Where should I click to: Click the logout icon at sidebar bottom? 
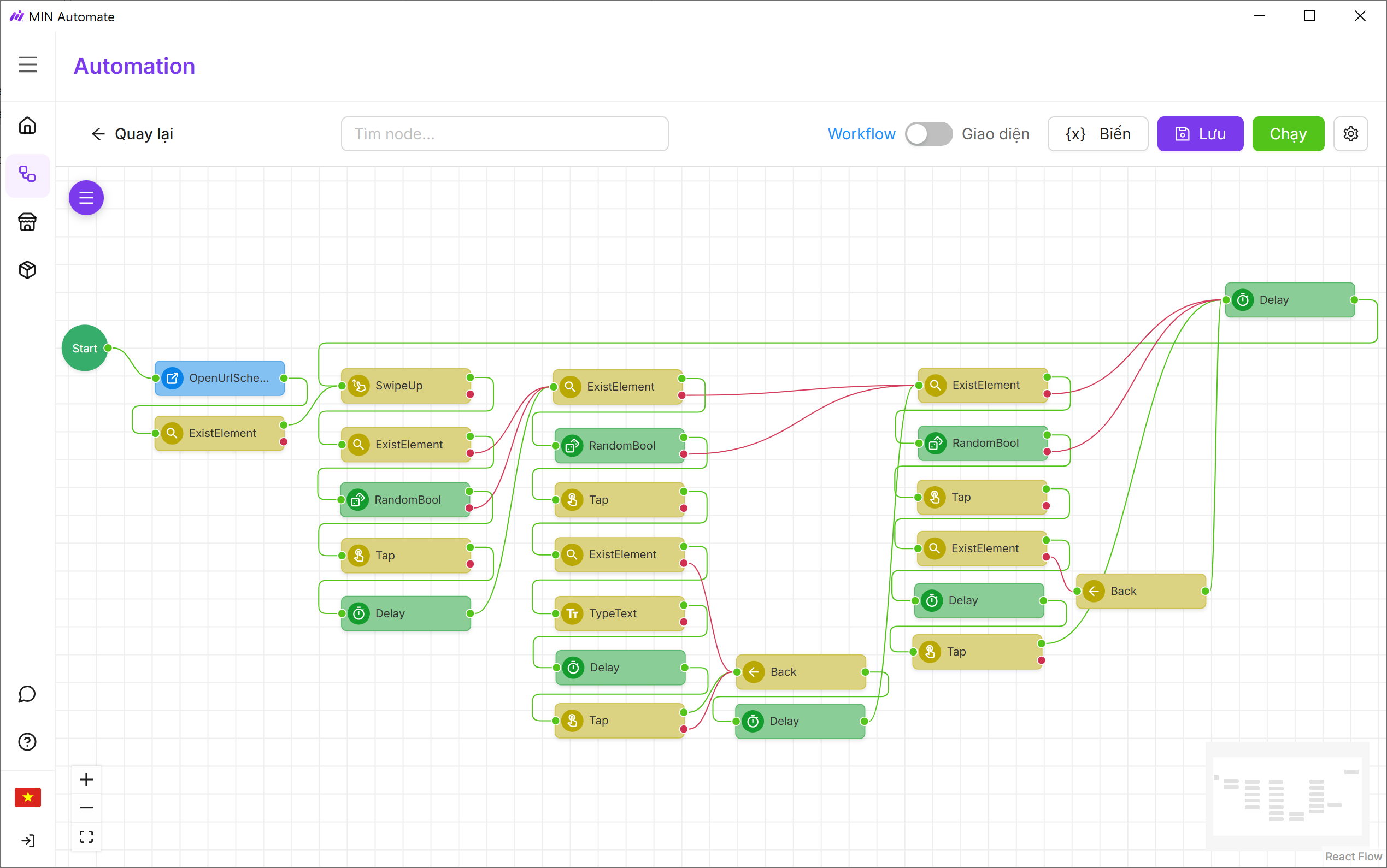[27, 841]
